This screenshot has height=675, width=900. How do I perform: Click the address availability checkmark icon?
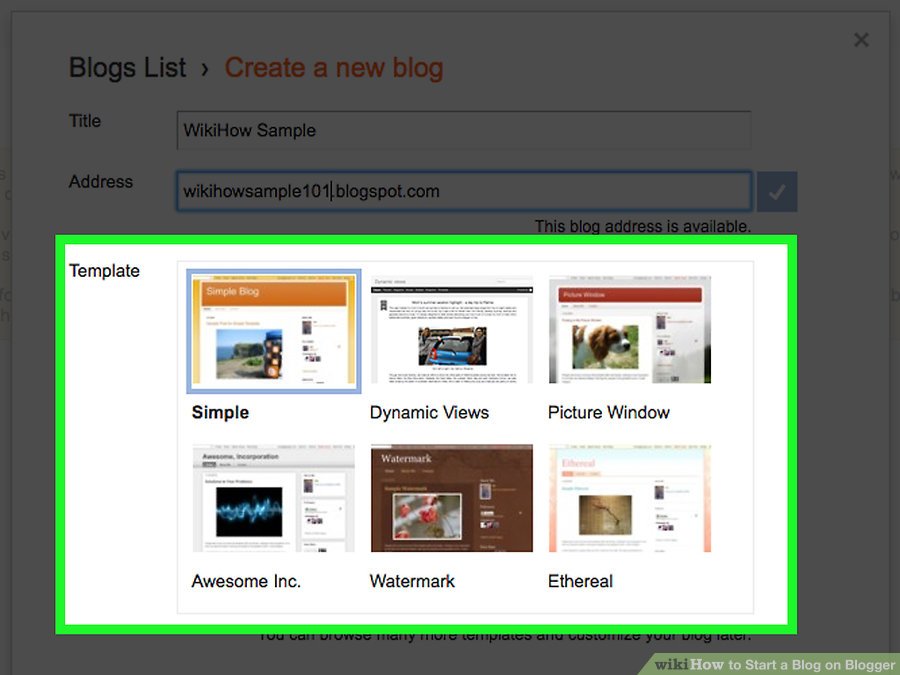click(x=777, y=192)
